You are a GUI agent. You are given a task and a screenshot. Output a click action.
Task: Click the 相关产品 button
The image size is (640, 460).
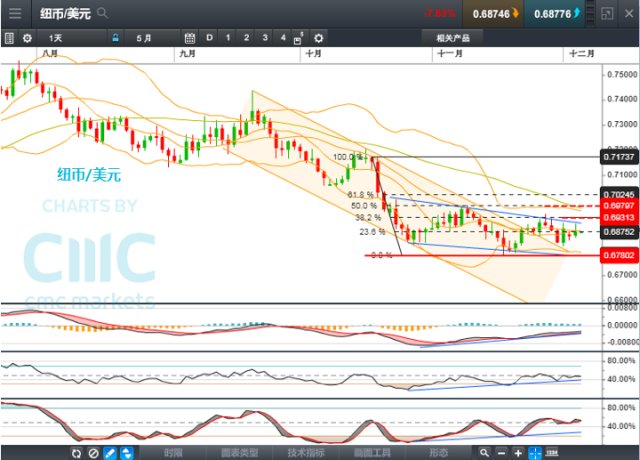(453, 38)
